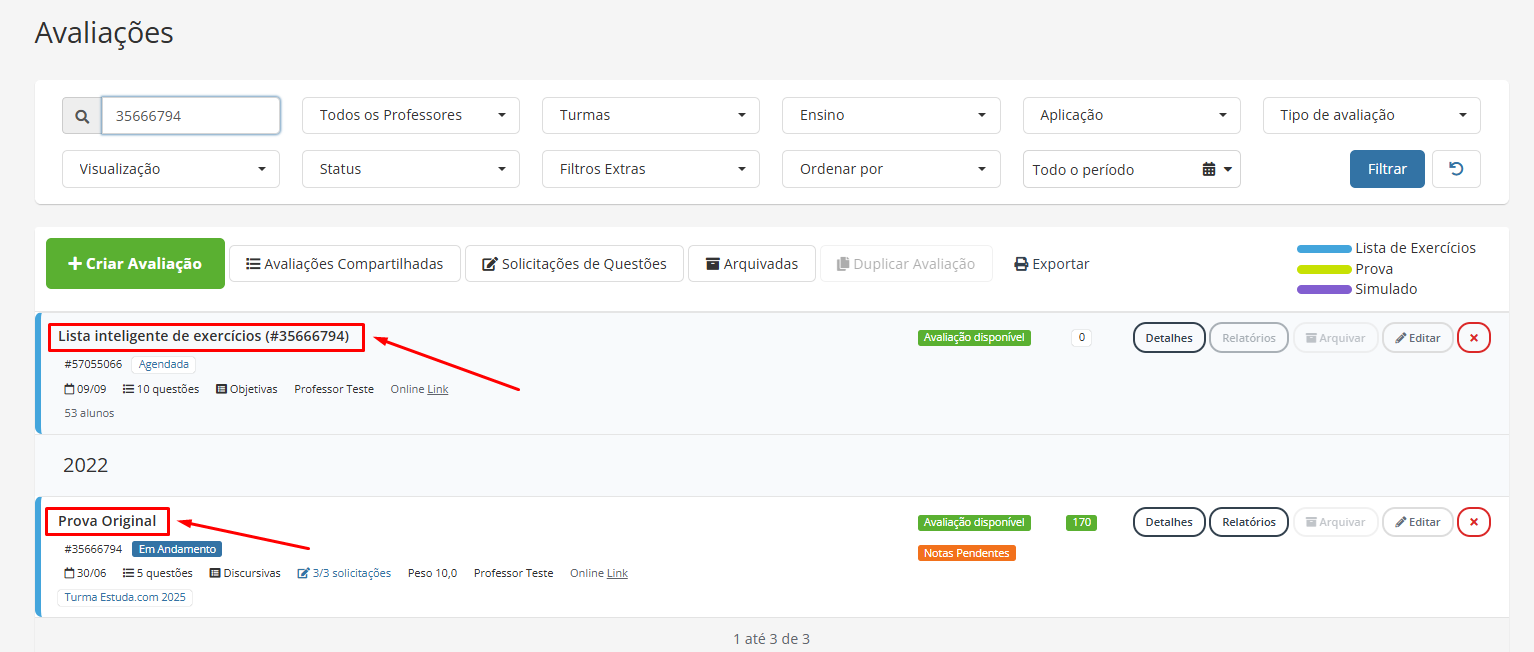Image resolution: width=1534 pixels, height=652 pixels.
Task: Click the Simulado purple legend bar
Action: click(x=1324, y=289)
